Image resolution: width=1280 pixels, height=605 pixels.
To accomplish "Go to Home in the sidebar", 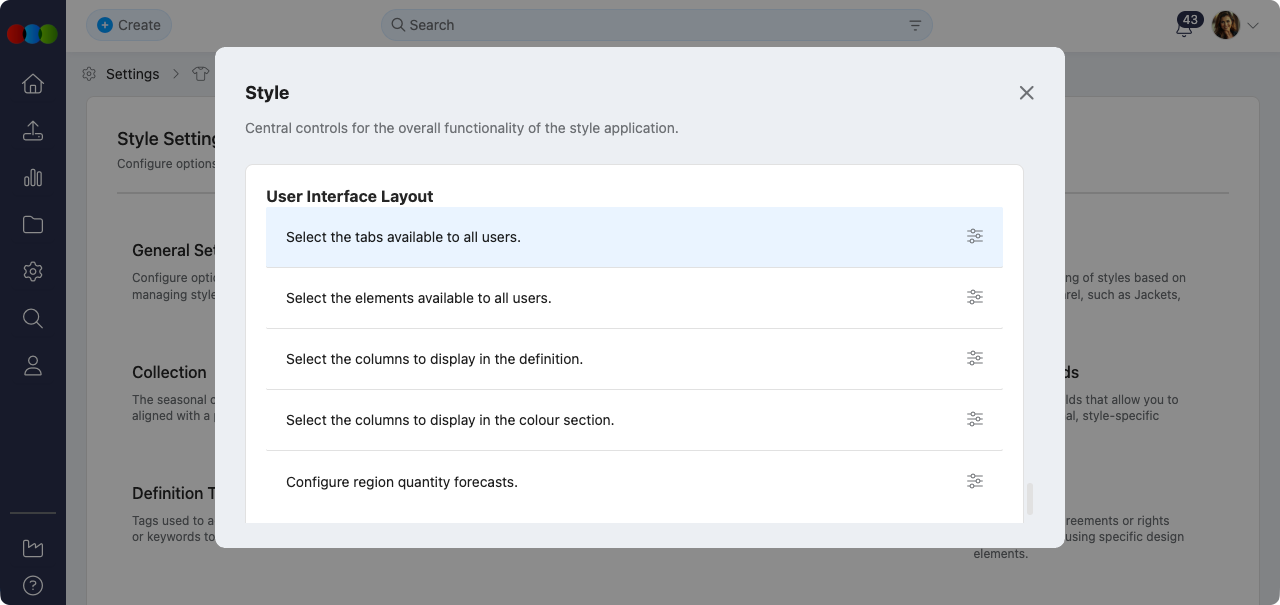I will [x=33, y=84].
